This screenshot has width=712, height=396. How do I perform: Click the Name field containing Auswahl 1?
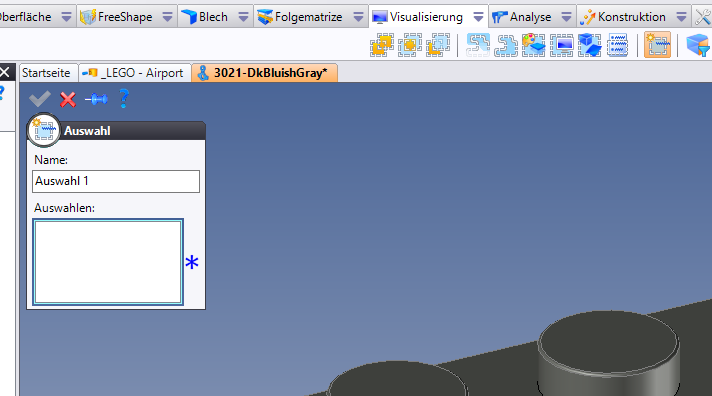point(116,181)
